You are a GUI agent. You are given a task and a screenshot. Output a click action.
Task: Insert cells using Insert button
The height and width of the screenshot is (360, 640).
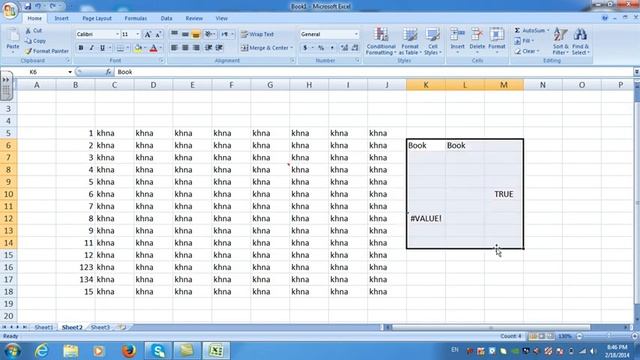click(x=458, y=40)
